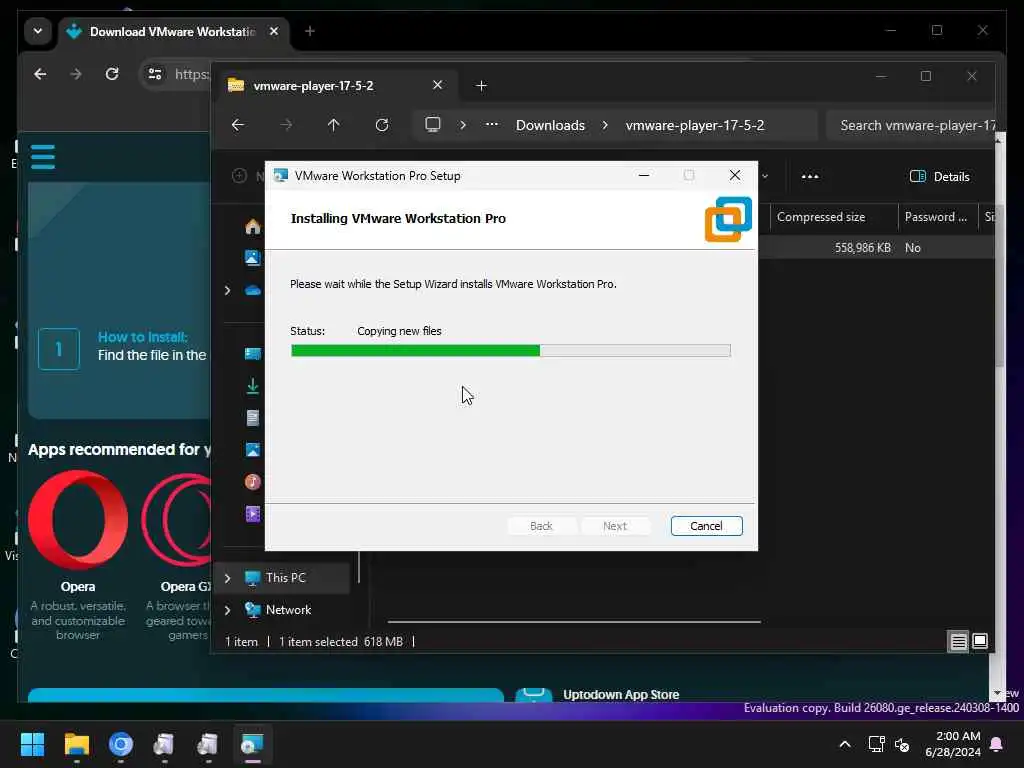Viewport: 1024px width, 768px height.
Task: Toggle the Details pane
Action: coord(939,176)
